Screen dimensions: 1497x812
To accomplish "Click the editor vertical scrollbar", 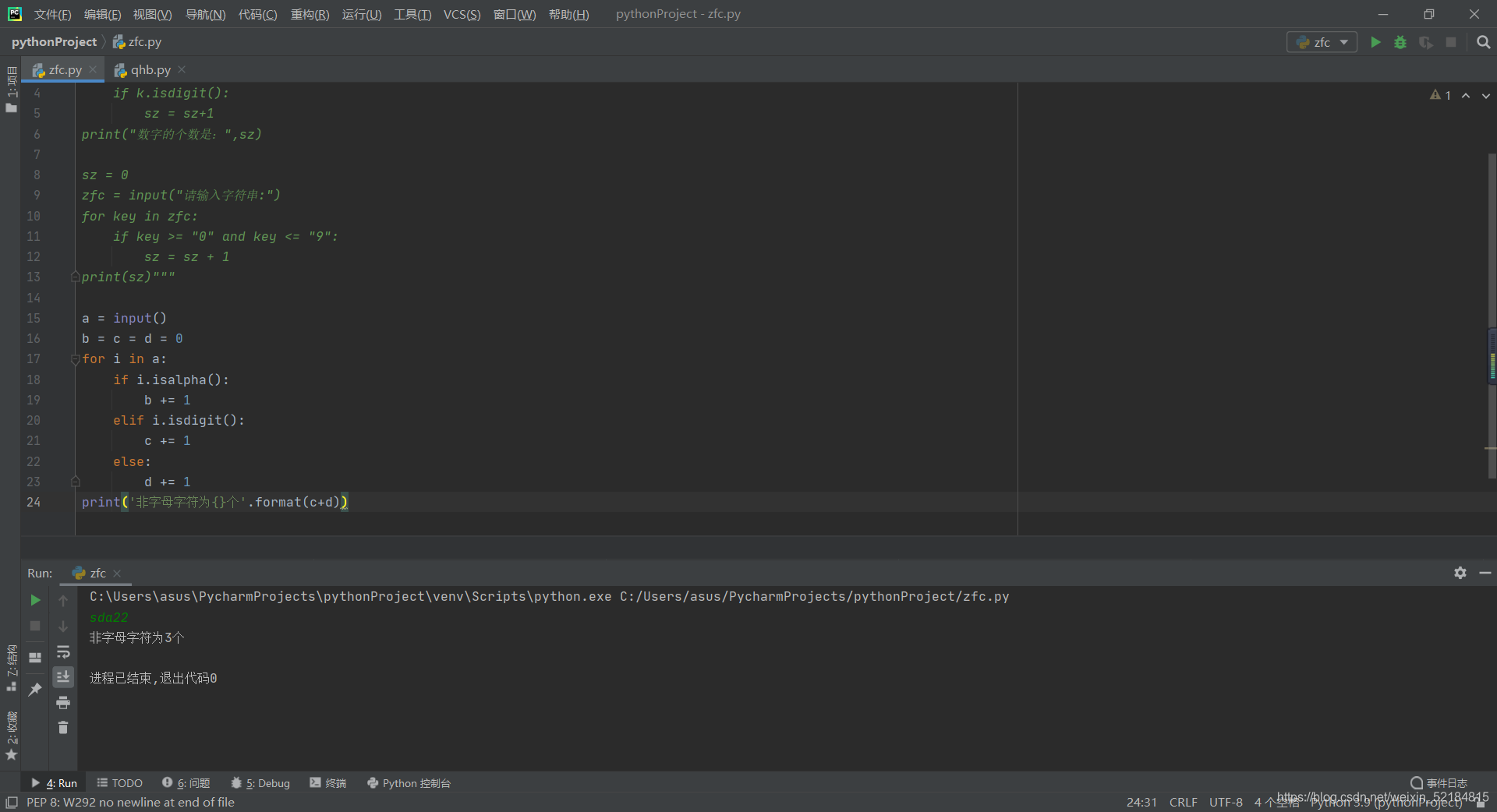I will pos(1492,316).
